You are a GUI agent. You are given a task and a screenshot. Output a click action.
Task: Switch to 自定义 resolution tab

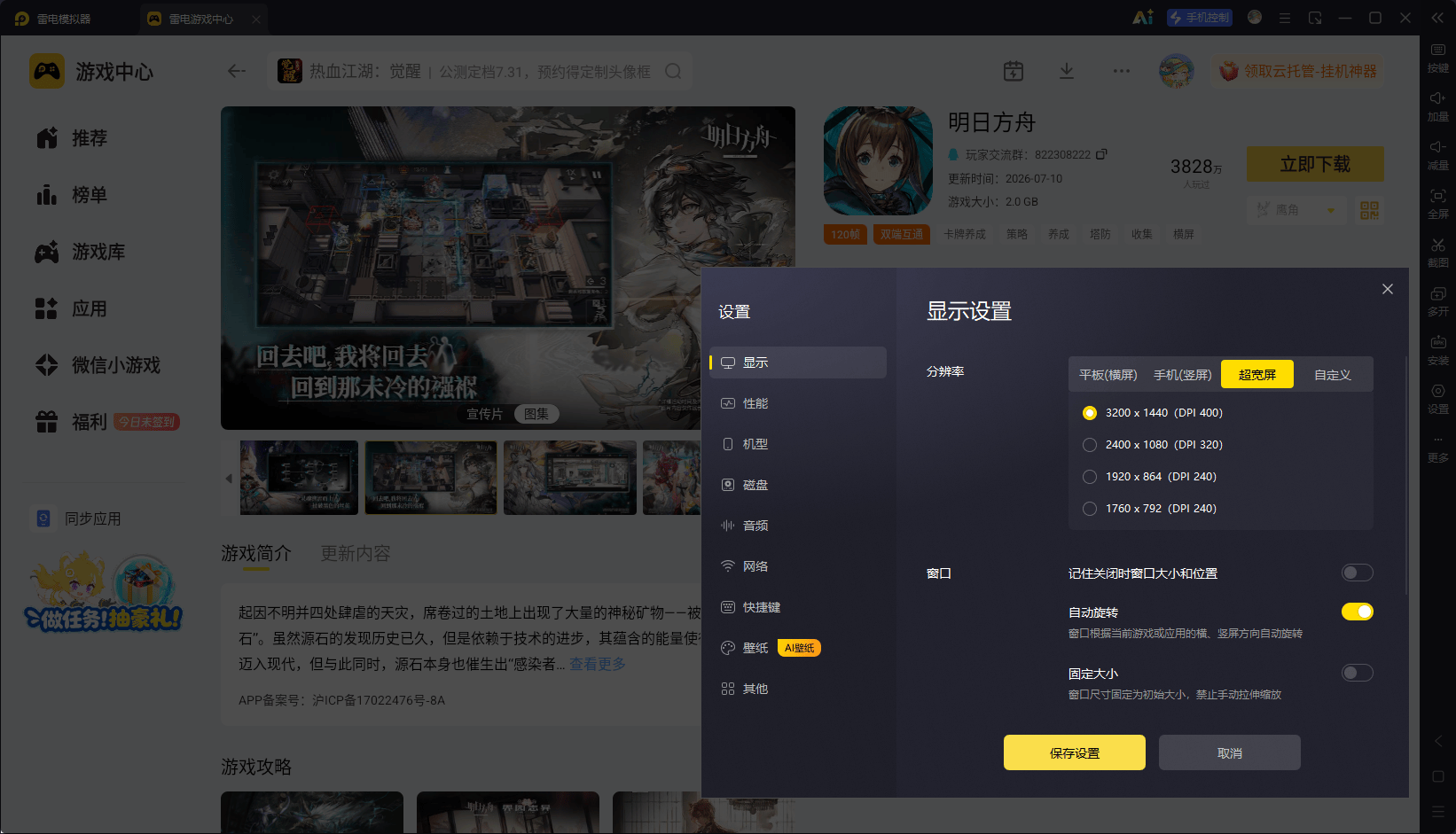1333,375
